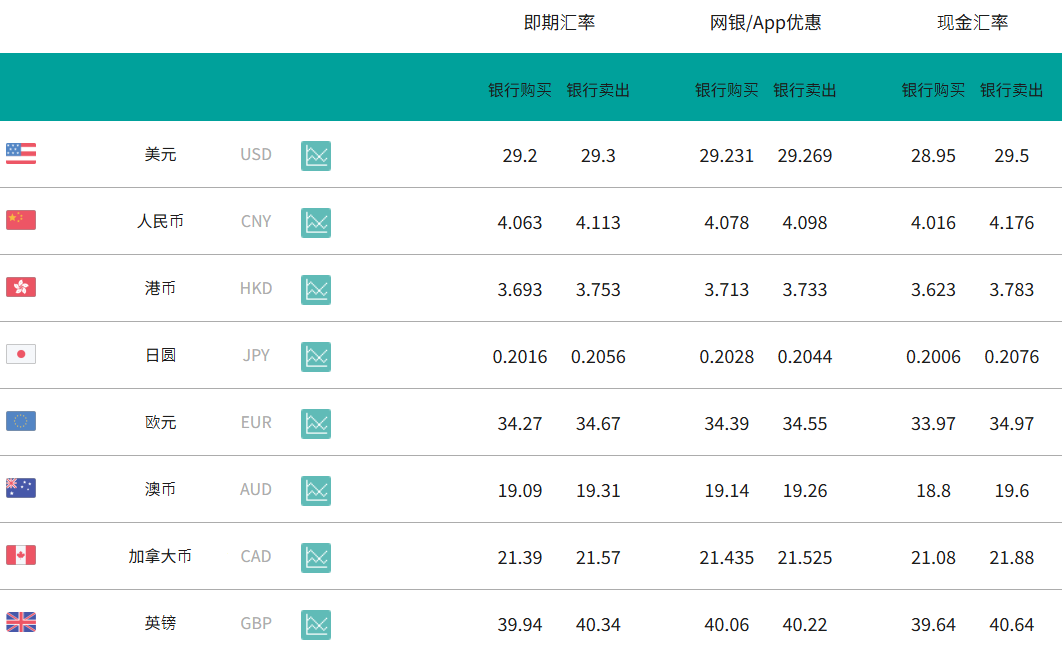The image size is (1062, 653).
Task: Open the trend chart icon for GBP
Action: pyautogui.click(x=316, y=625)
